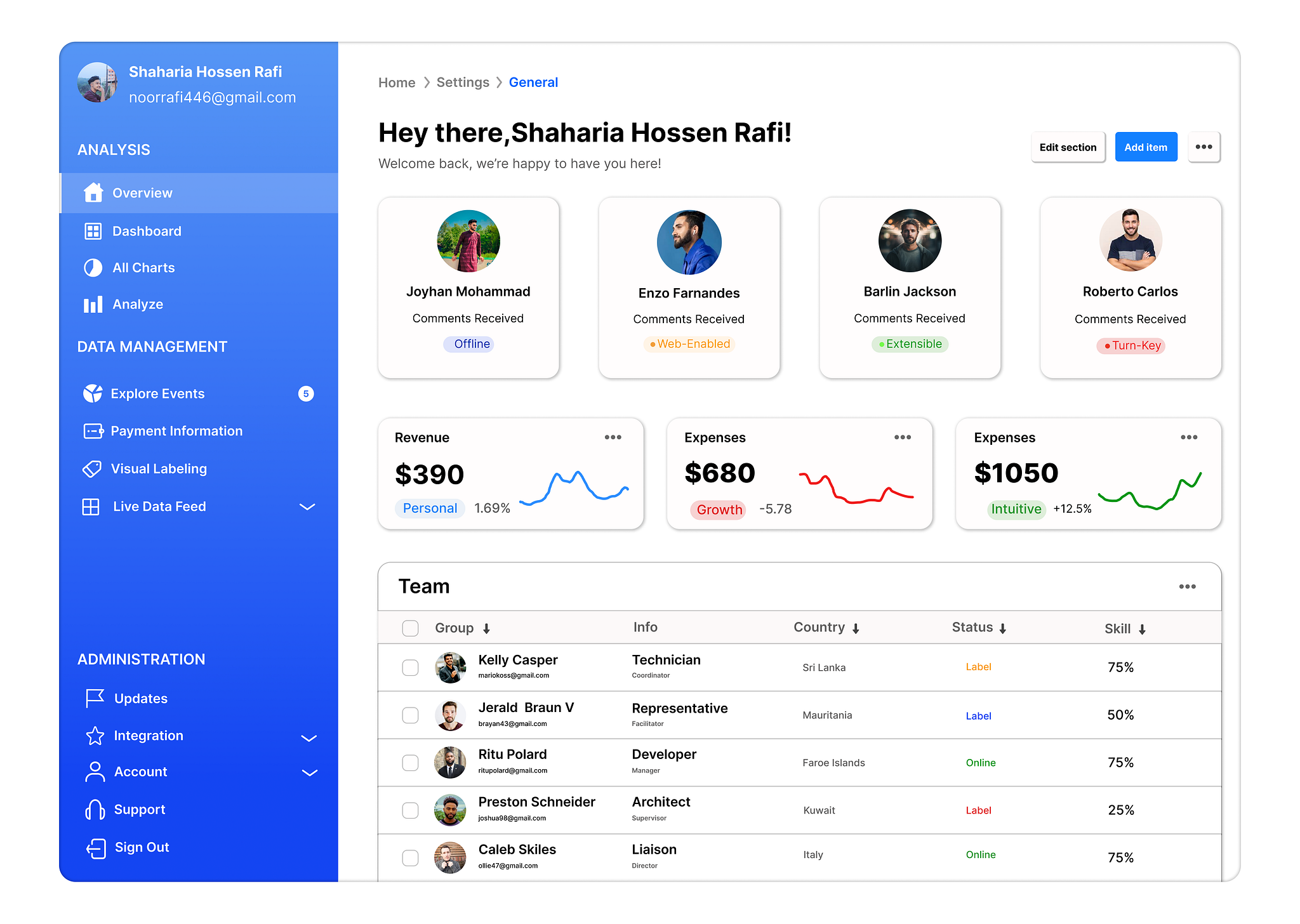Click the Updates flag icon
This screenshot has width=1300, height=924.
95,698
